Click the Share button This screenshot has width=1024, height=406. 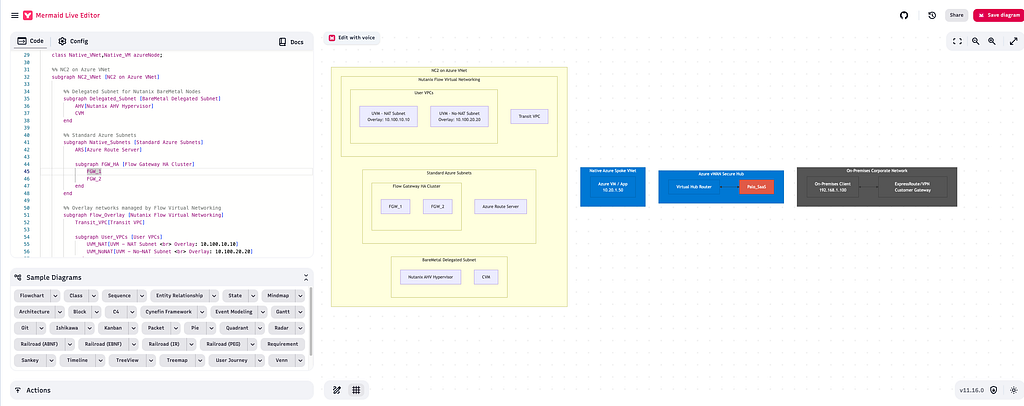coord(956,15)
